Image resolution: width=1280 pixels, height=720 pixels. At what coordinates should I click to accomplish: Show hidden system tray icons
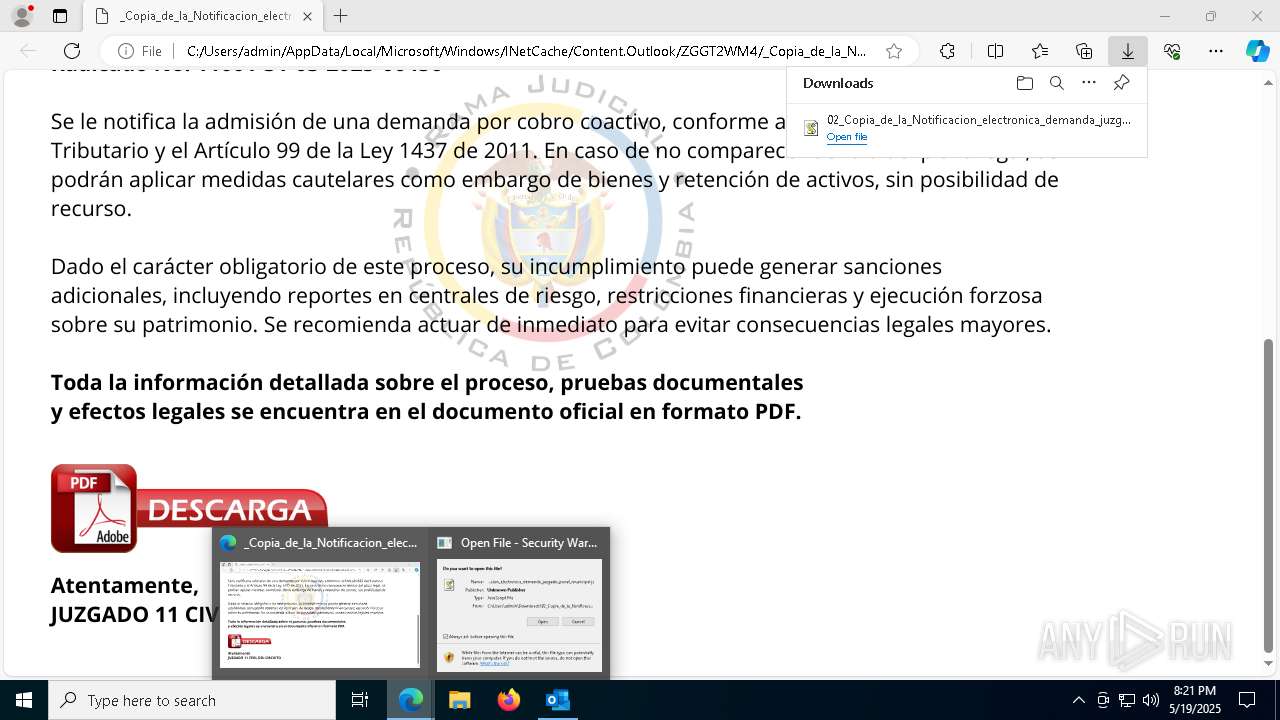click(x=1078, y=700)
